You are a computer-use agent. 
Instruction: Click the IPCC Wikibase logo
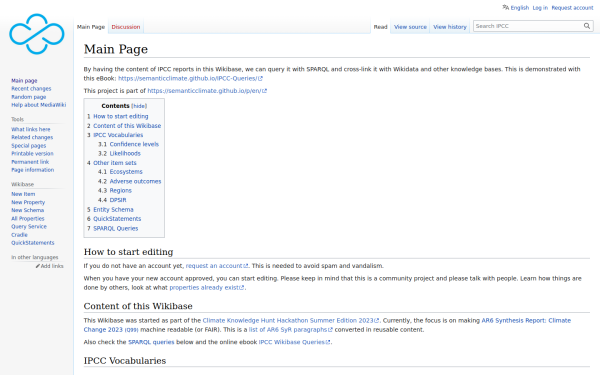click(37, 34)
